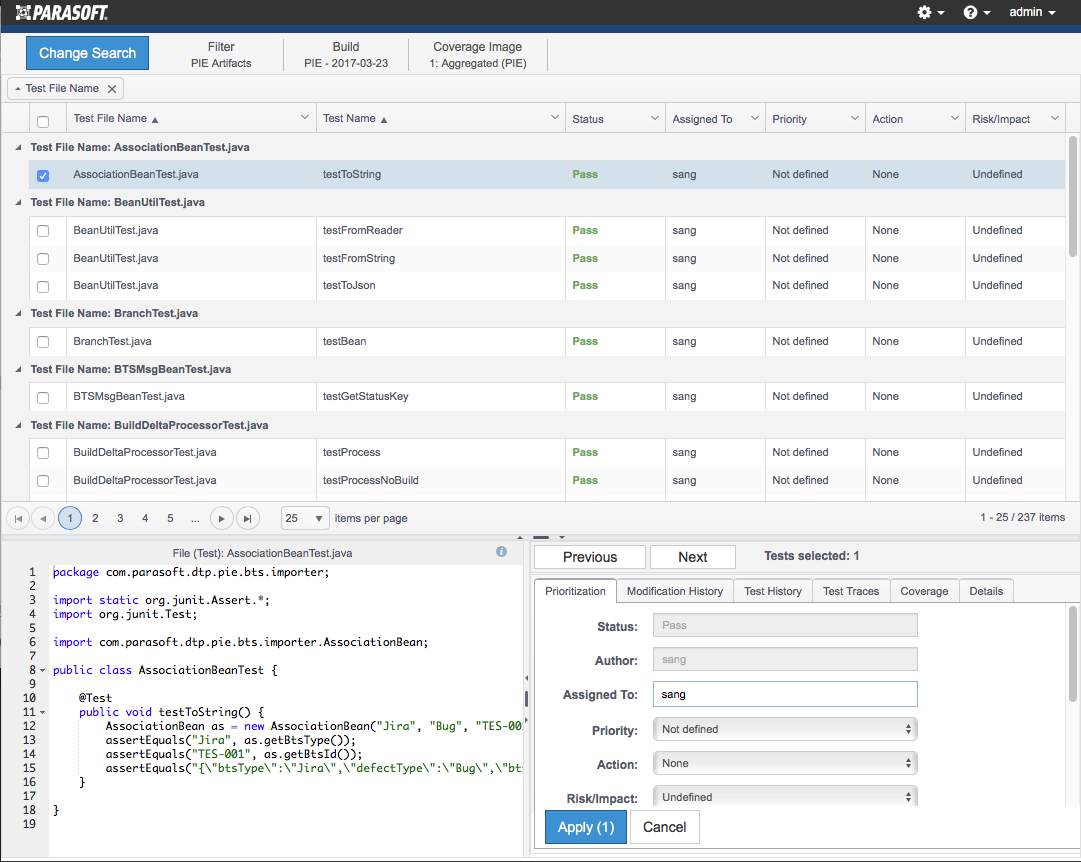Collapse the BTSMsgBeanTest.java group
This screenshot has width=1081, height=862.
click(19, 370)
